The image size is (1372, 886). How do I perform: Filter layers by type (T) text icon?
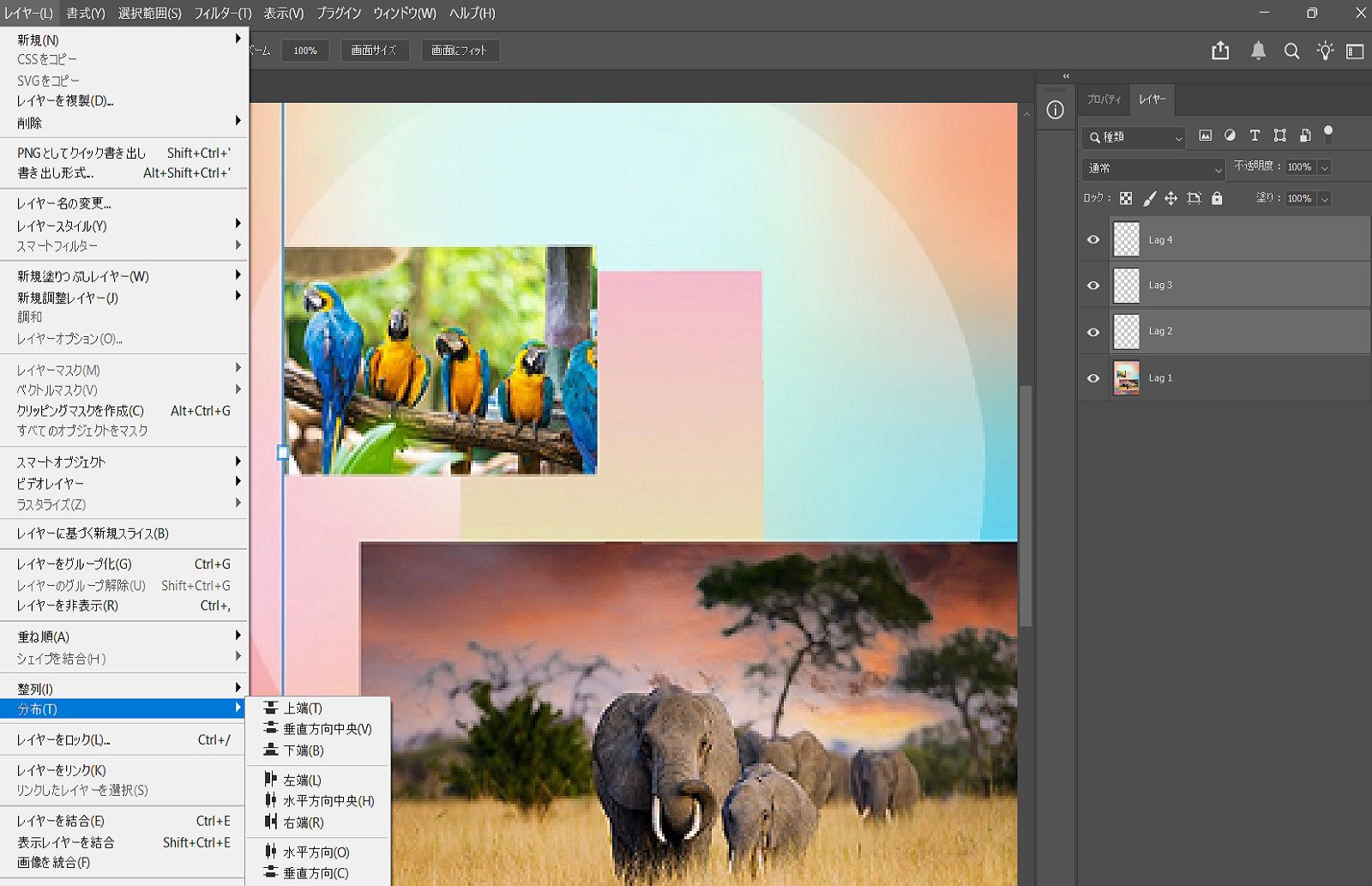[x=1255, y=136]
